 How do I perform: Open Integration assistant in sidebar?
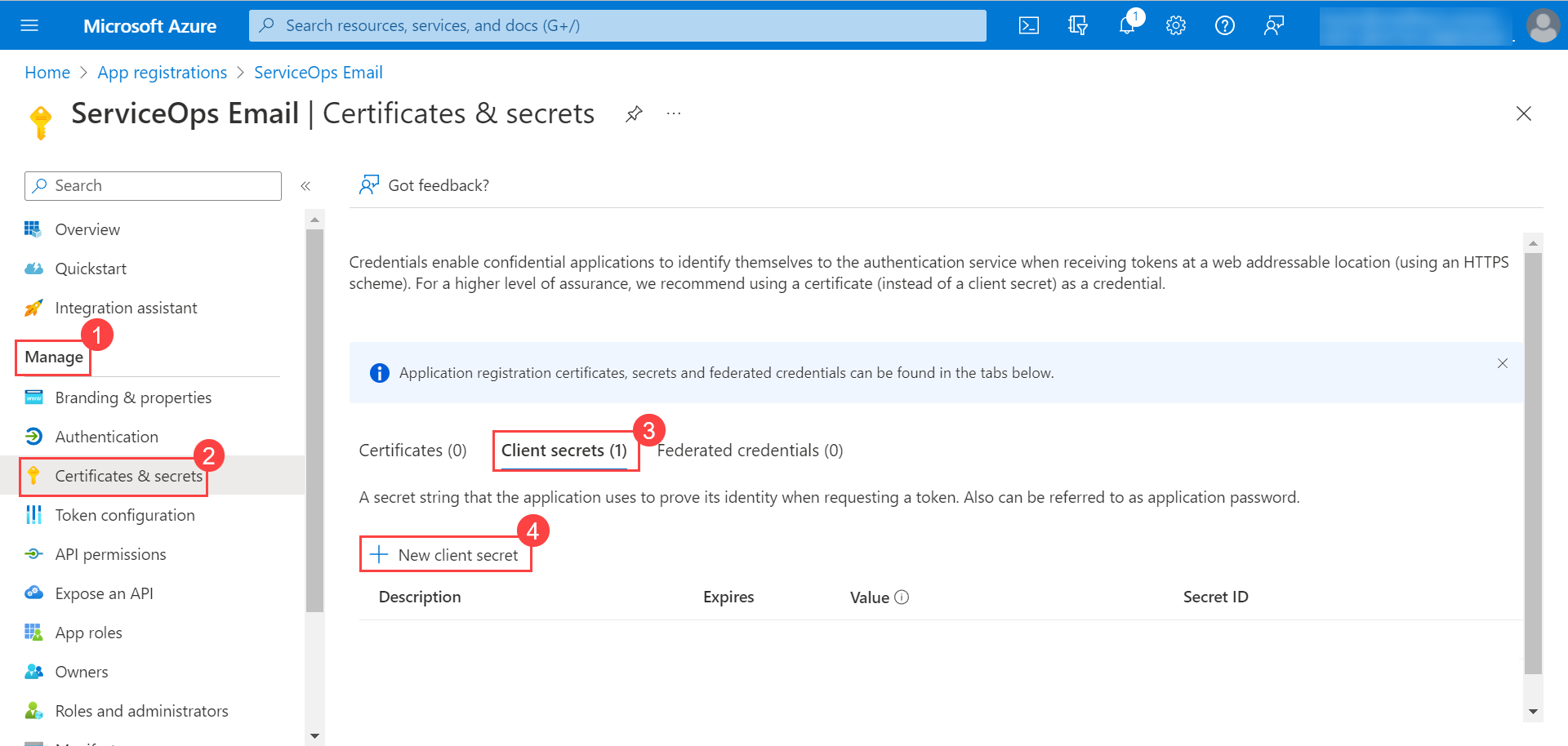click(126, 308)
